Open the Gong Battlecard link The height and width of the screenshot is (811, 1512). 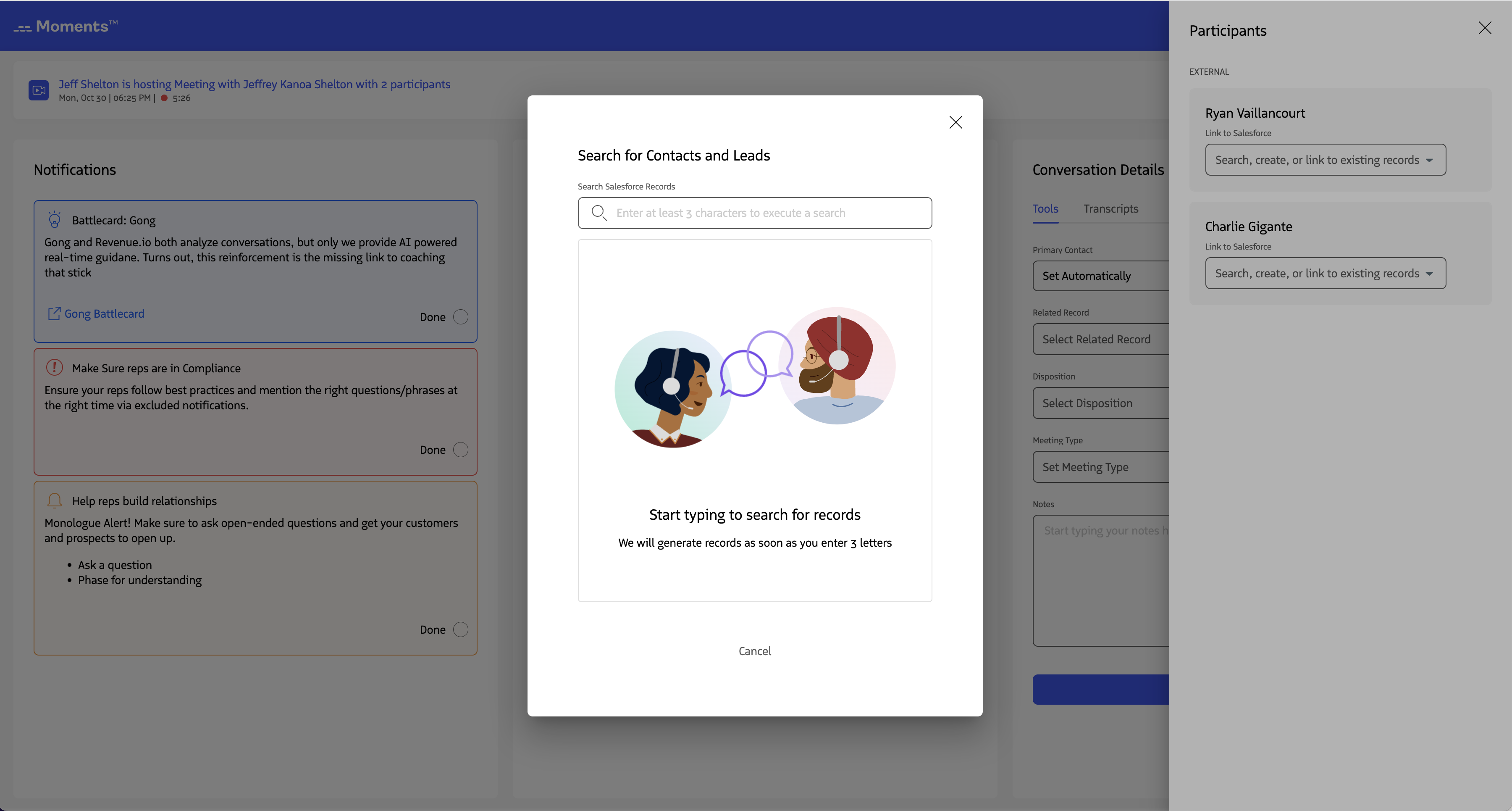click(x=104, y=313)
